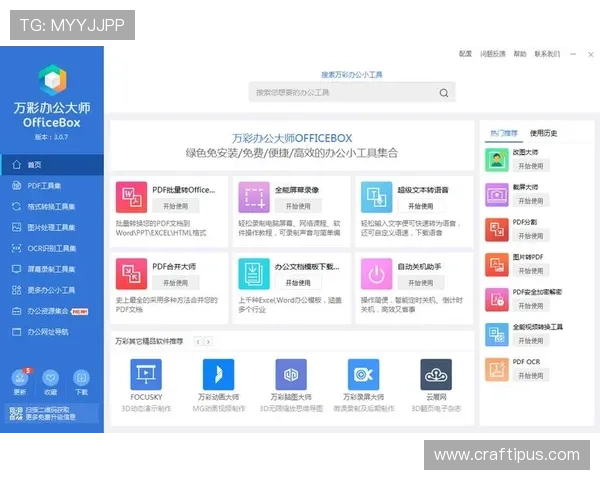Image resolution: width=600 pixels, height=480 pixels.
Task: Open the 配置 settings link
Action: pos(465,54)
